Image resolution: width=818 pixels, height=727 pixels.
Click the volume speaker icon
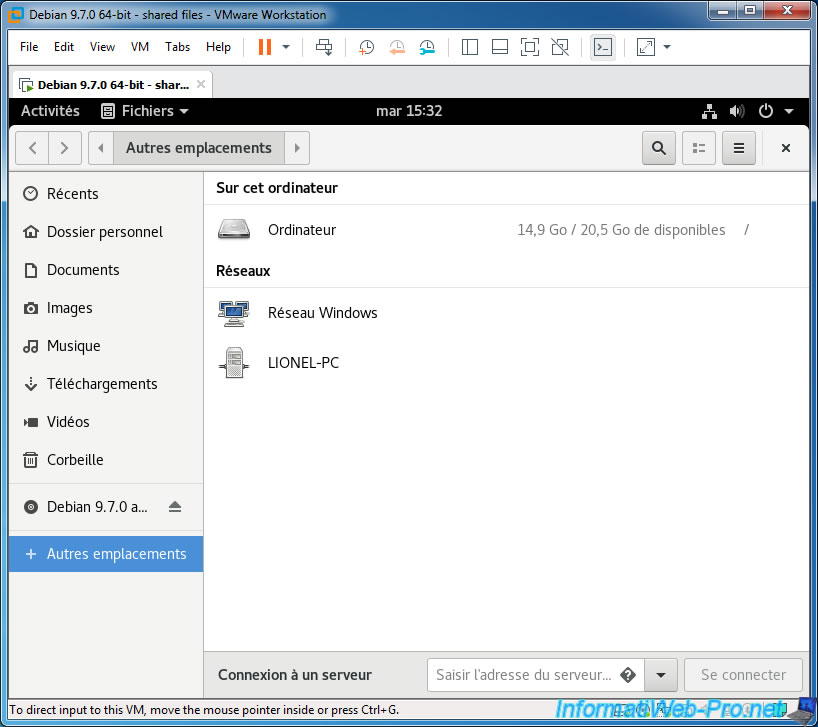(x=737, y=111)
